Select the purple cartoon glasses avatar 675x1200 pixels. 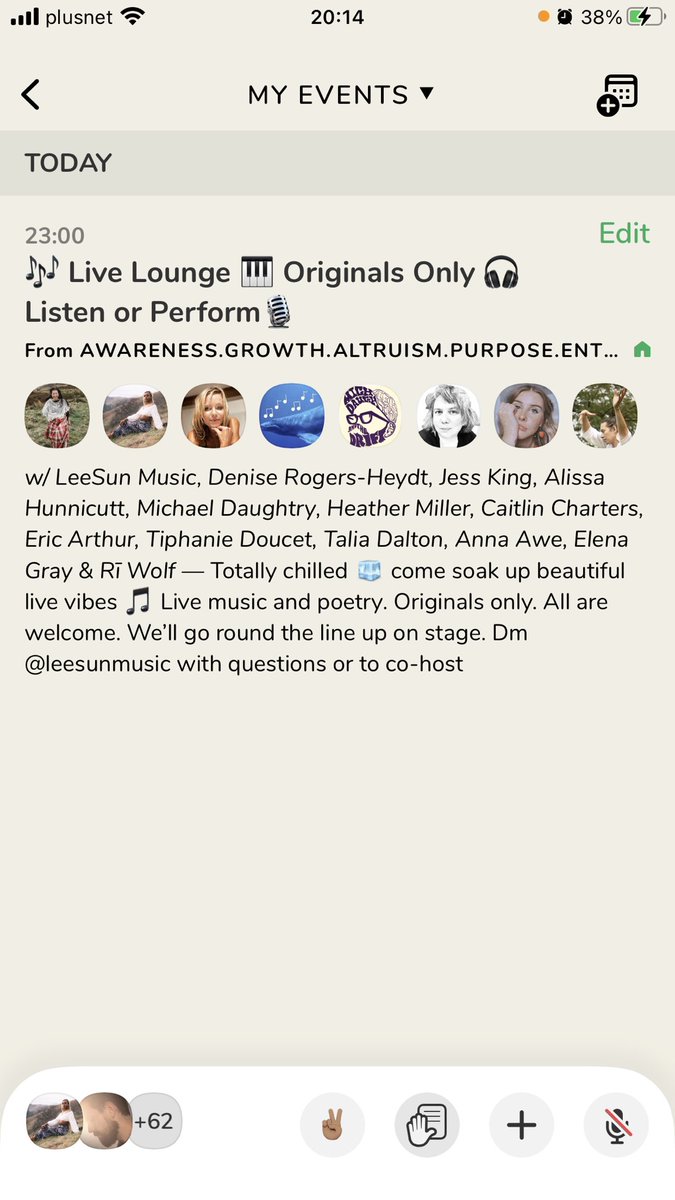tap(370, 416)
